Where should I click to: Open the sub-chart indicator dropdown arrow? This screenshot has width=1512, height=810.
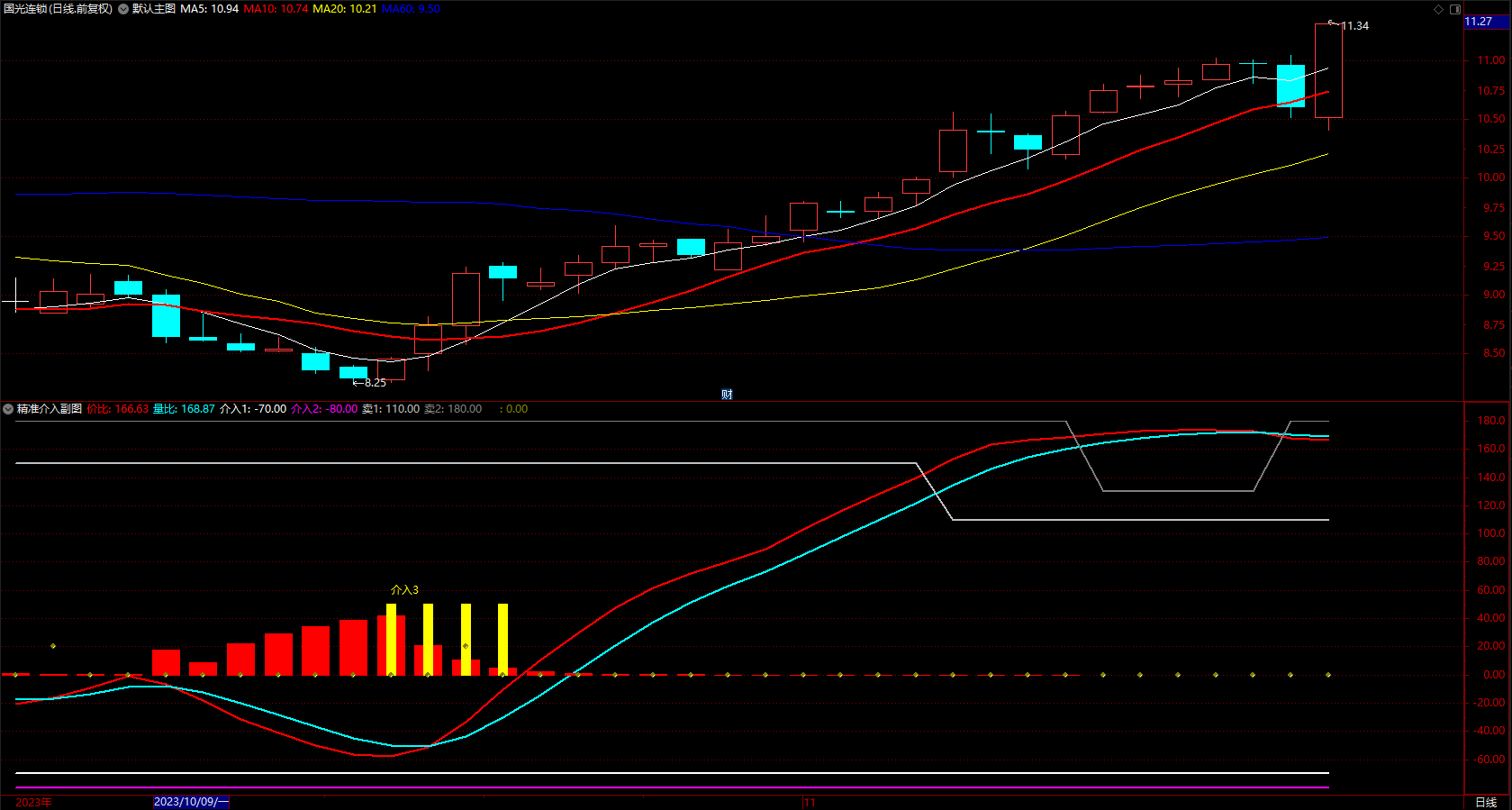pyautogui.click(x=8, y=409)
